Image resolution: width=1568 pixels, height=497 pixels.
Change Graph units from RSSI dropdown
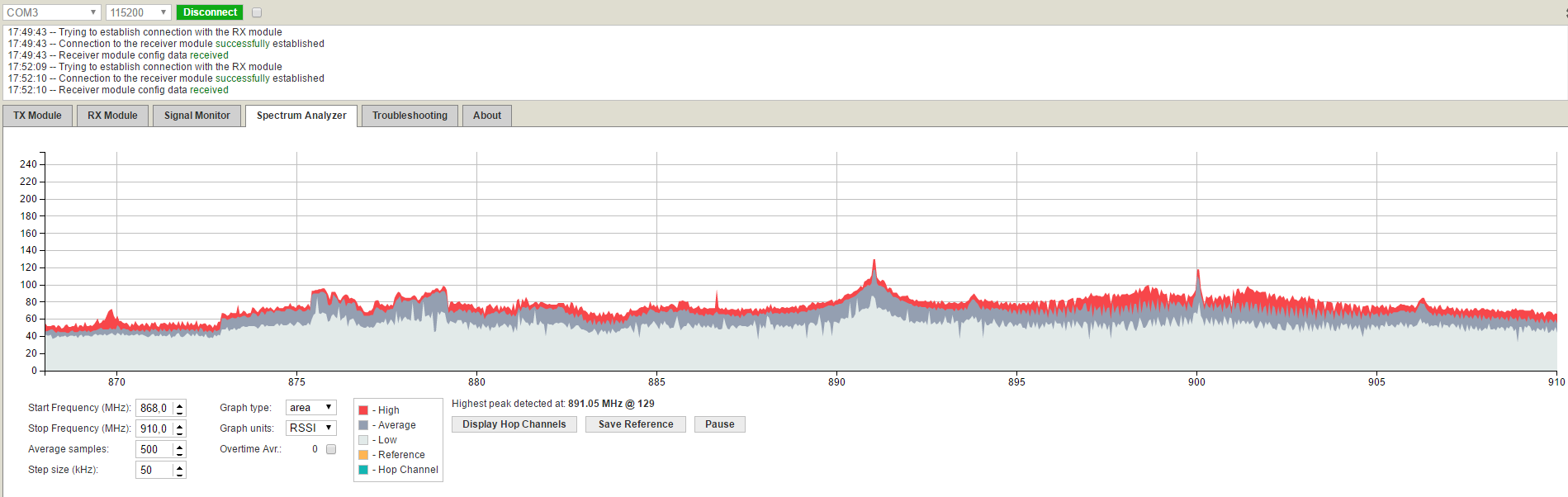click(x=310, y=428)
